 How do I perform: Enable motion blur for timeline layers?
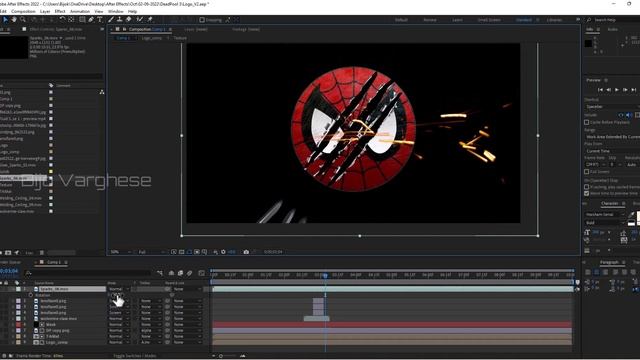tap(189, 273)
